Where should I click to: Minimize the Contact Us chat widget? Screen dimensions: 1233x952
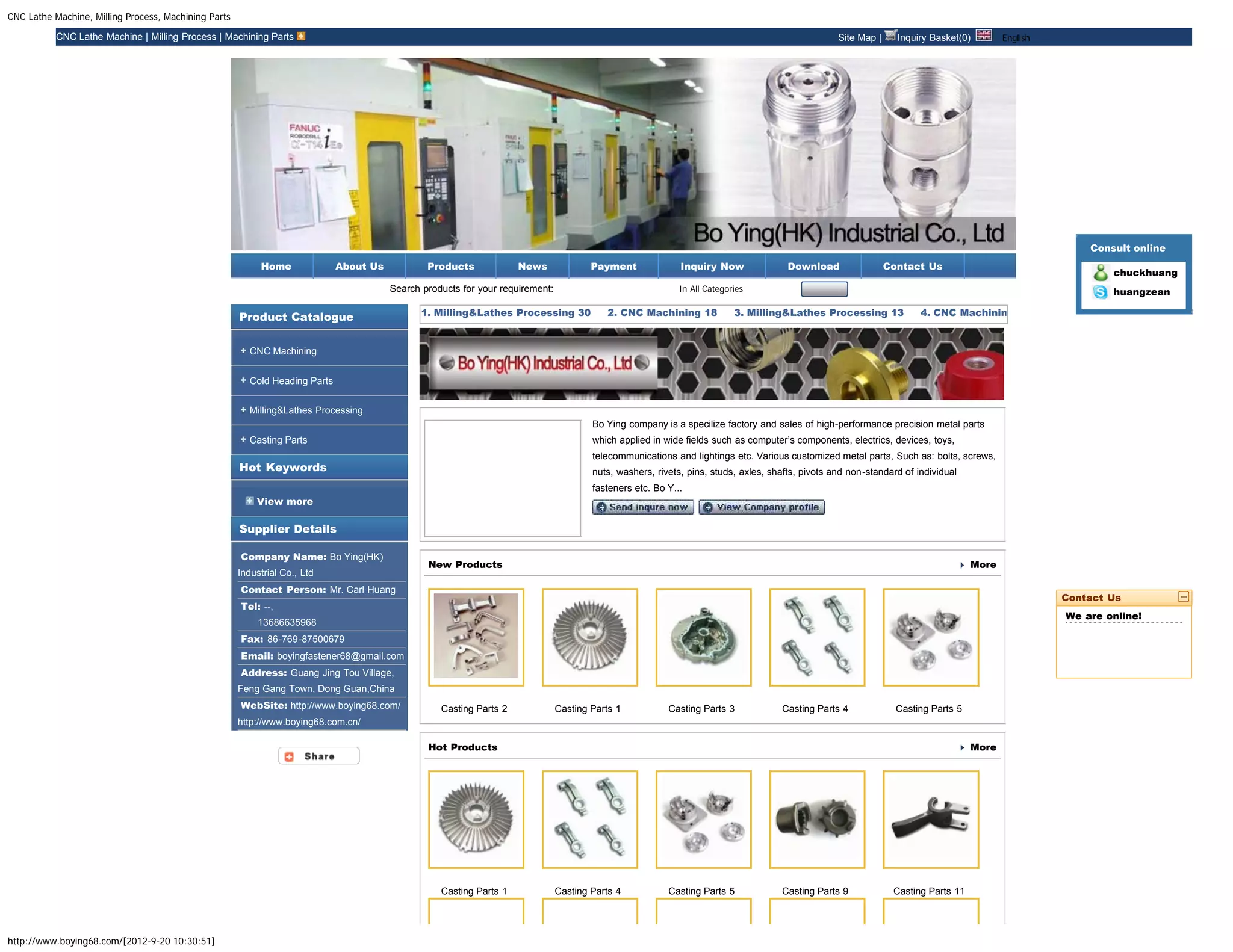[1183, 597]
